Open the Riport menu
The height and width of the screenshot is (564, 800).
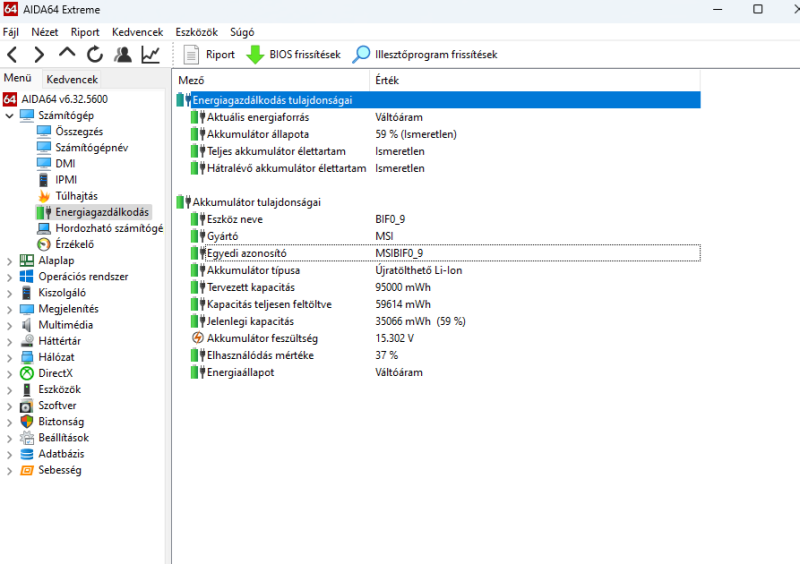pyautogui.click(x=85, y=32)
